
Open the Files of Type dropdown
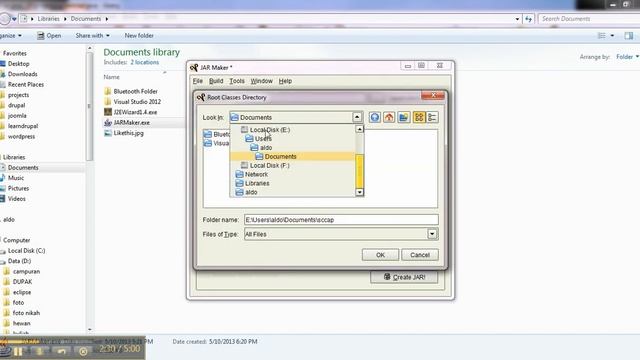432,234
